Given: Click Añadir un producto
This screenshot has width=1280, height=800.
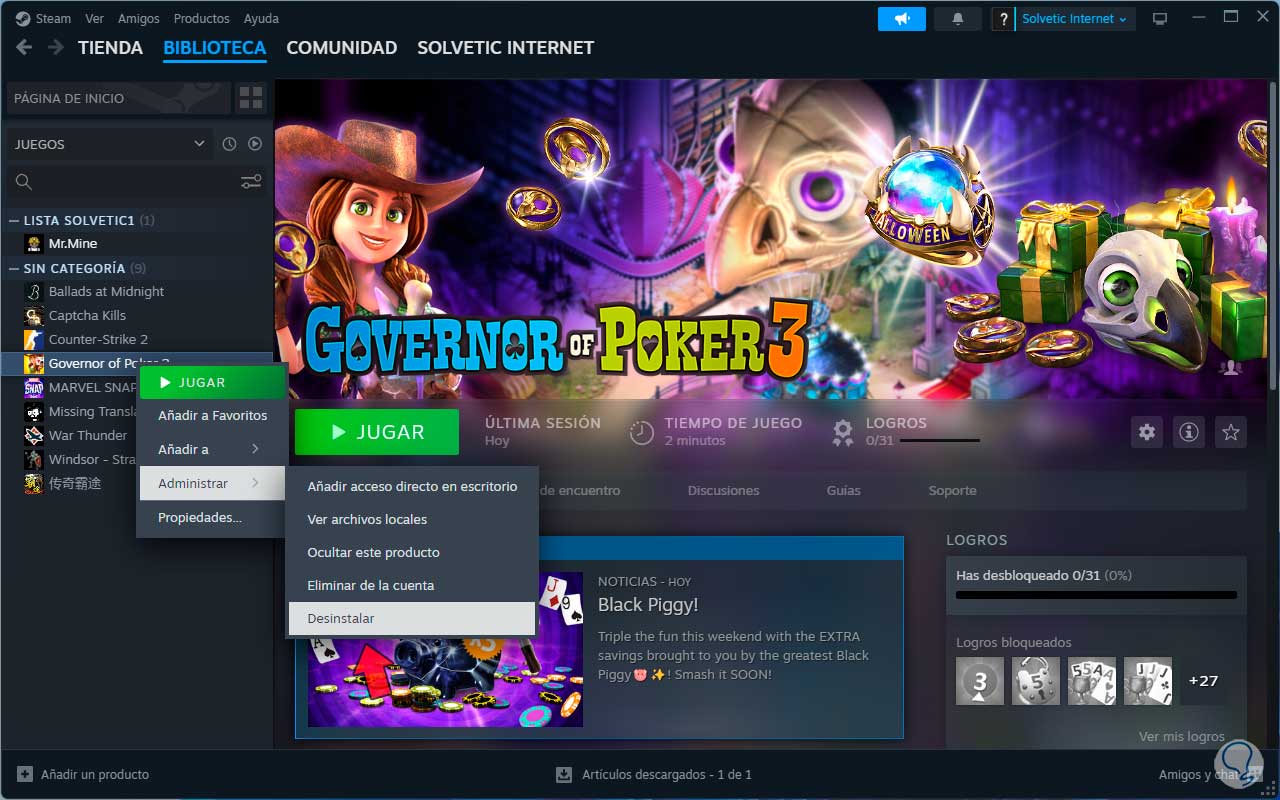Looking at the screenshot, I should pyautogui.click(x=83, y=774).
